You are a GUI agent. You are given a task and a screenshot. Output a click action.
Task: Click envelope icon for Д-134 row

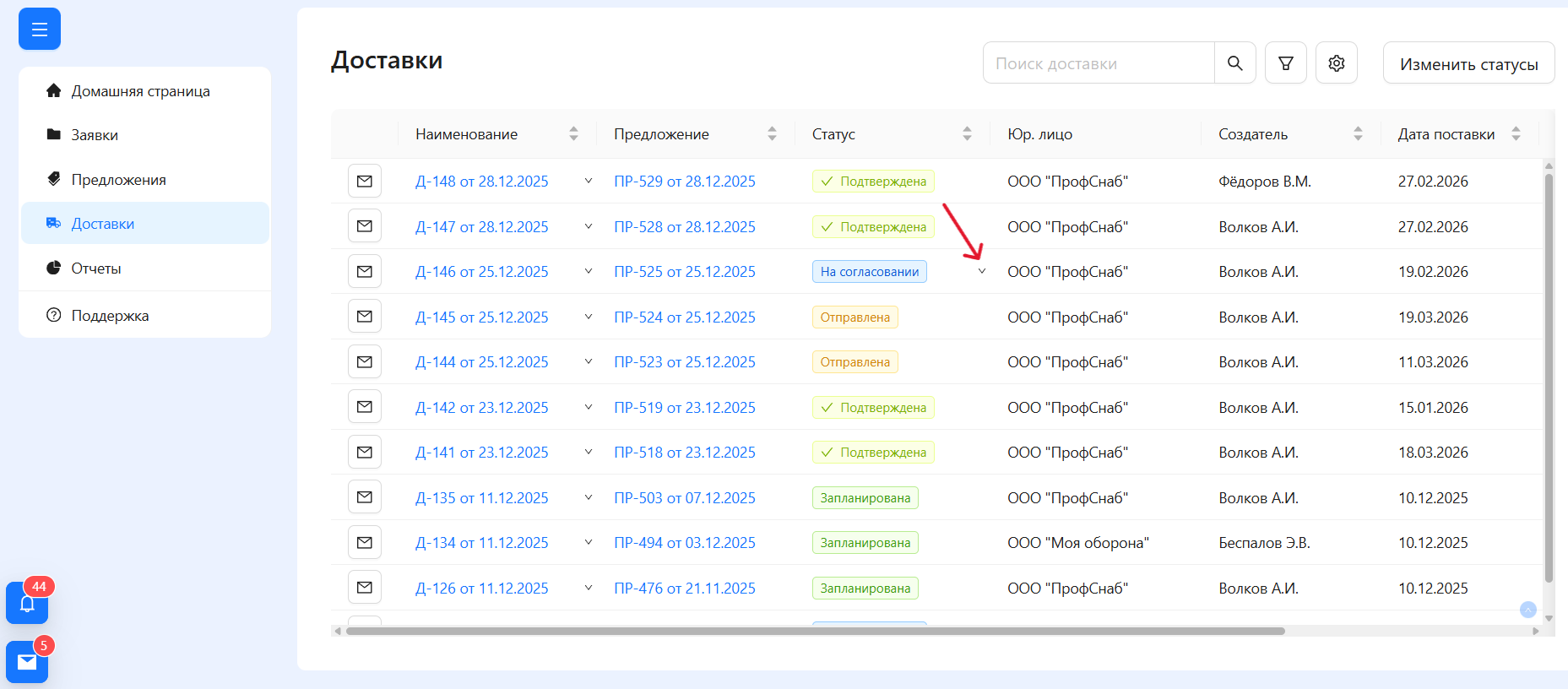coord(364,543)
